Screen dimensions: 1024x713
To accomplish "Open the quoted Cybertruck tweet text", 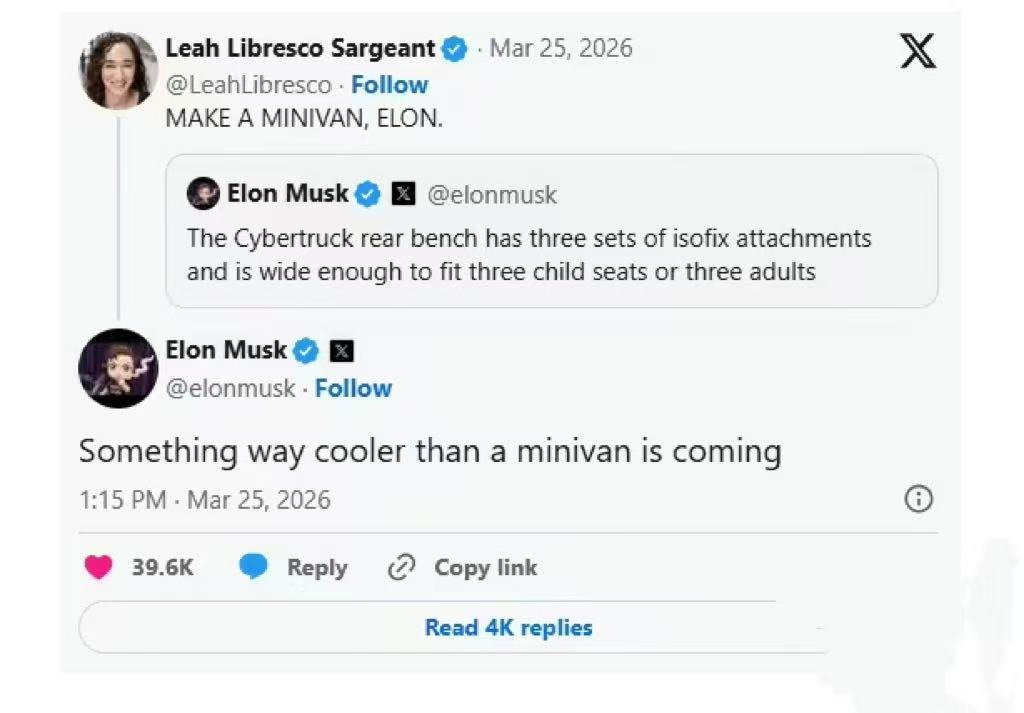I will click(x=528, y=255).
